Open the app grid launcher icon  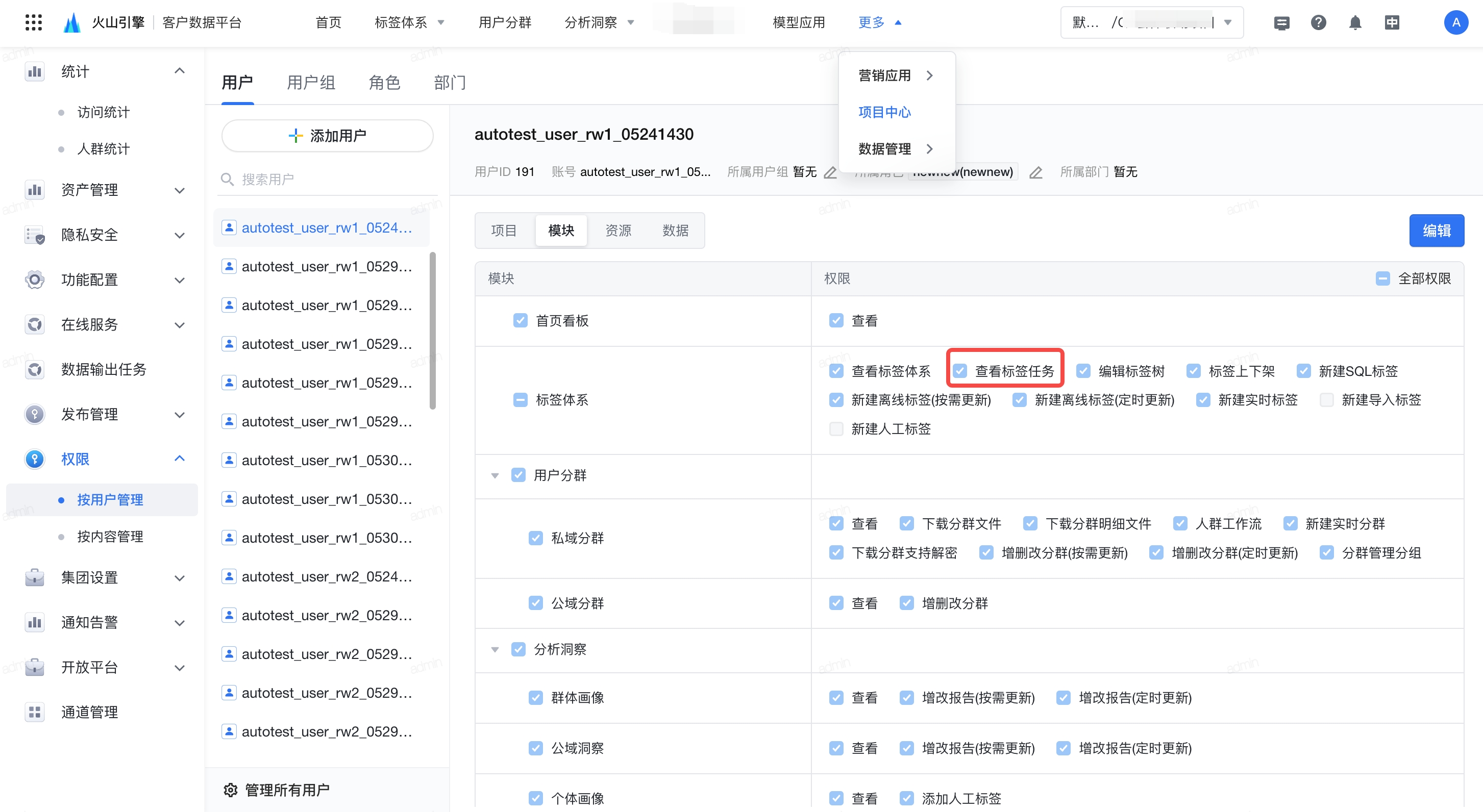coord(33,22)
